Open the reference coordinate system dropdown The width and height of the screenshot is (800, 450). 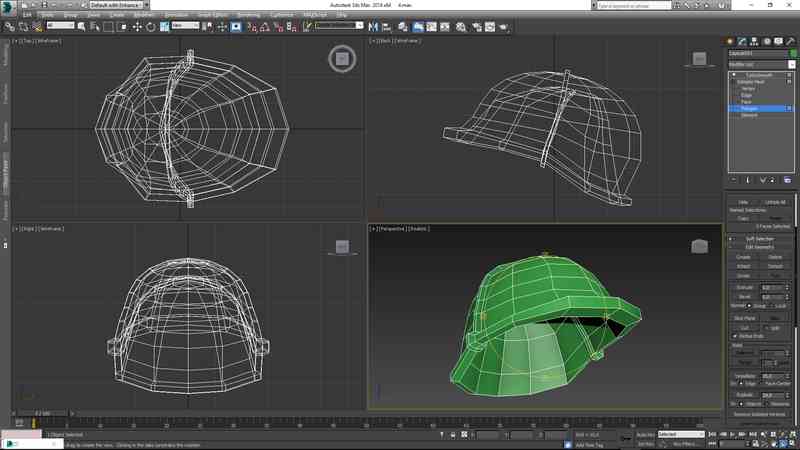coord(185,26)
